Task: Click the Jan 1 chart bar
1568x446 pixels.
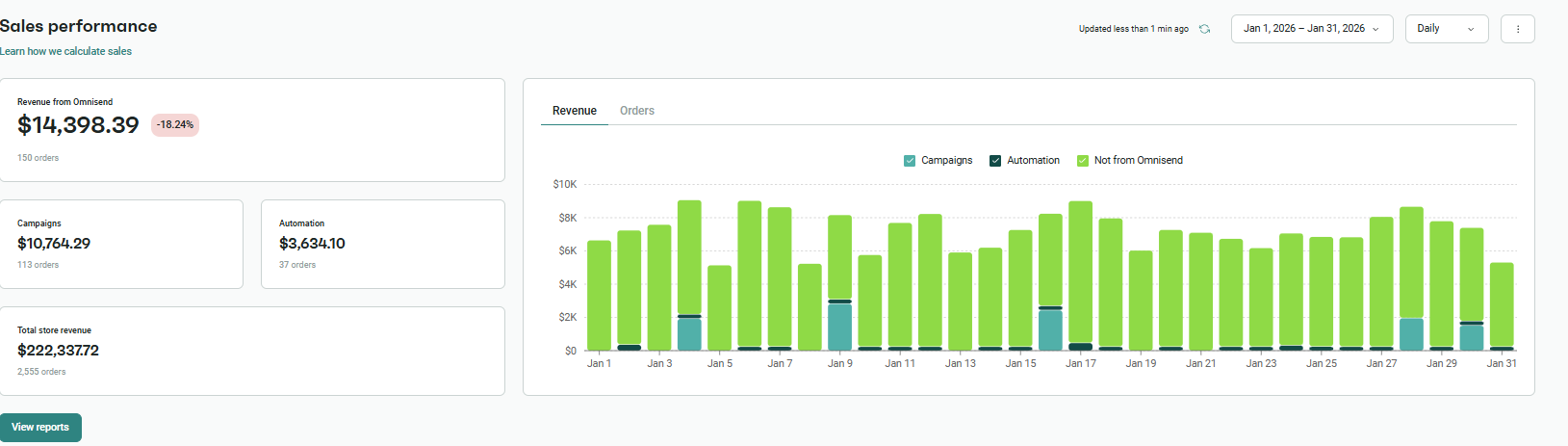Action: pos(599,296)
